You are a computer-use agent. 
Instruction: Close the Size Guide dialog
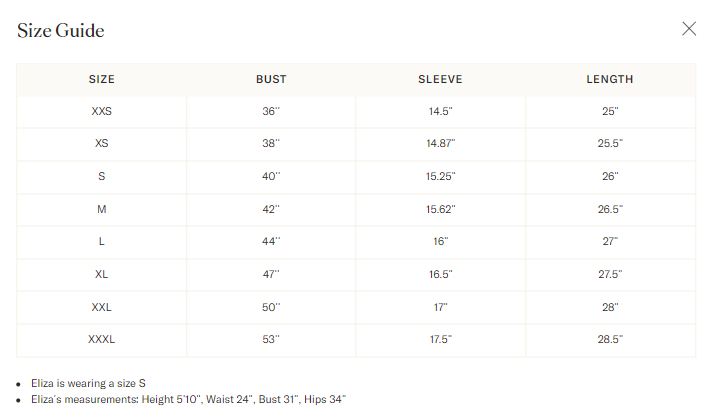coord(688,29)
